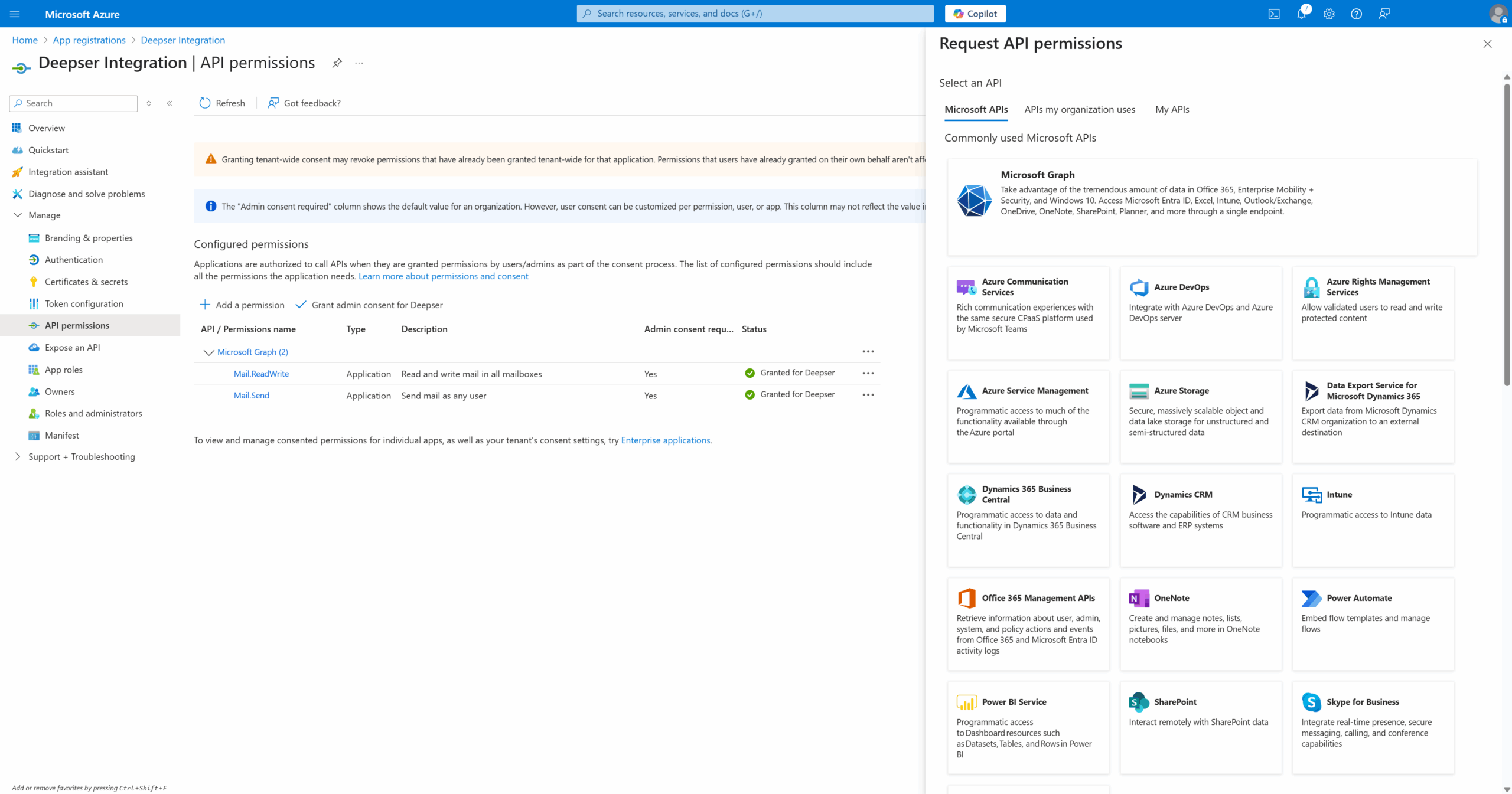Screen dimensions: 1512x794
Task: Open options menu for Mail.Send row
Action: click(868, 395)
